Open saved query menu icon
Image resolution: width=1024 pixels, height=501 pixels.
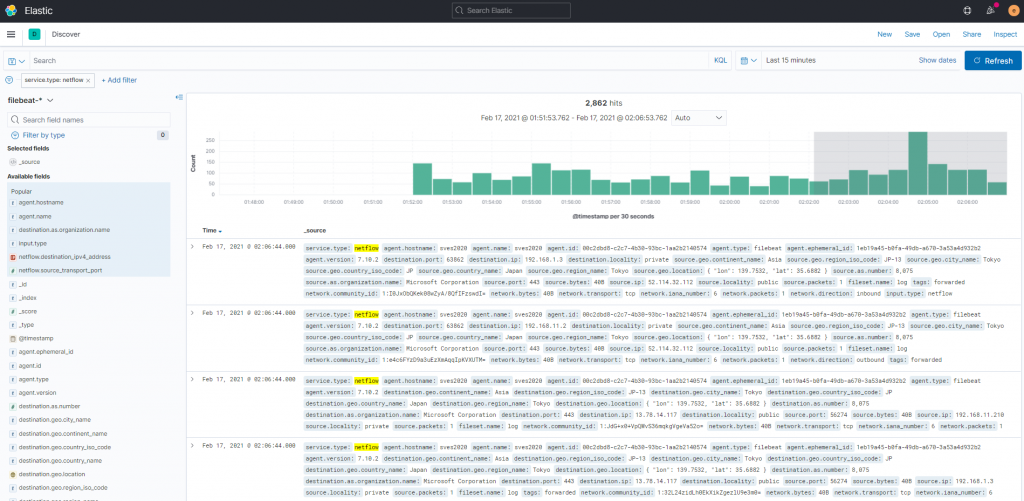(16, 61)
